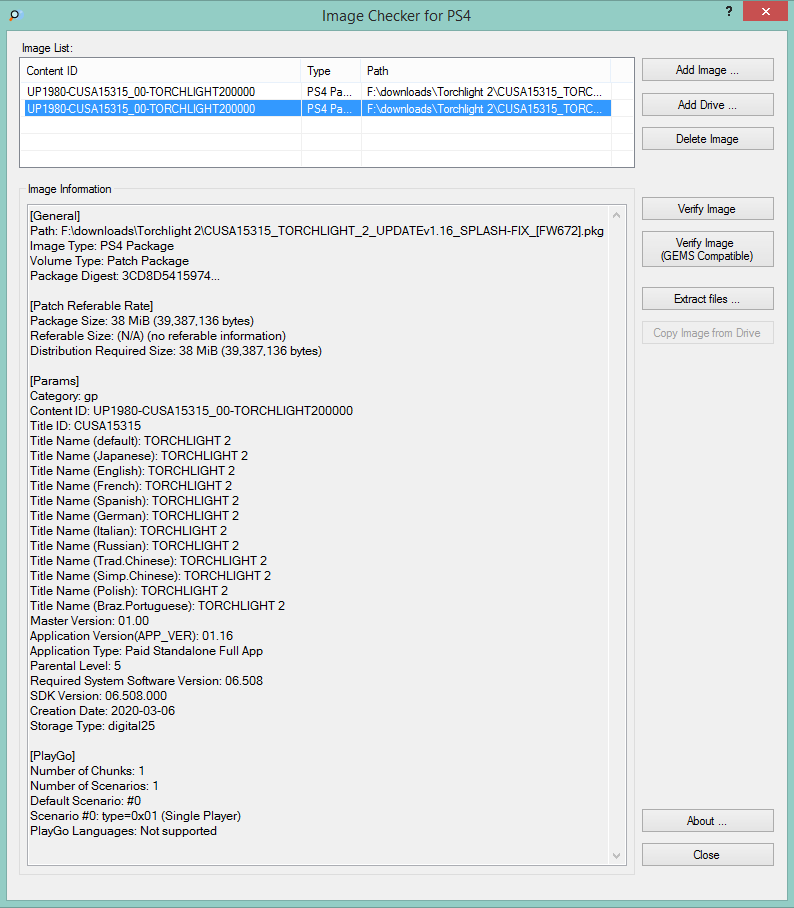
Task: Sort by the Type column header
Action: click(x=331, y=71)
